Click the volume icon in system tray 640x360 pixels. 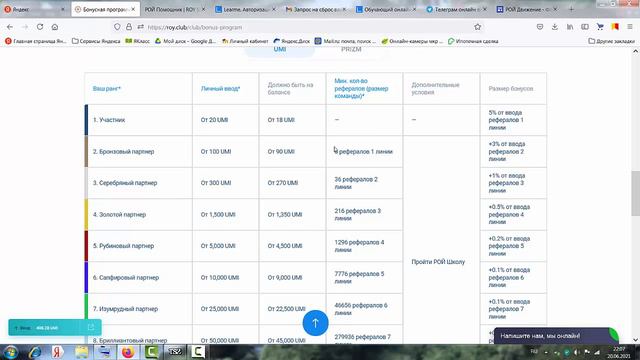(576, 352)
